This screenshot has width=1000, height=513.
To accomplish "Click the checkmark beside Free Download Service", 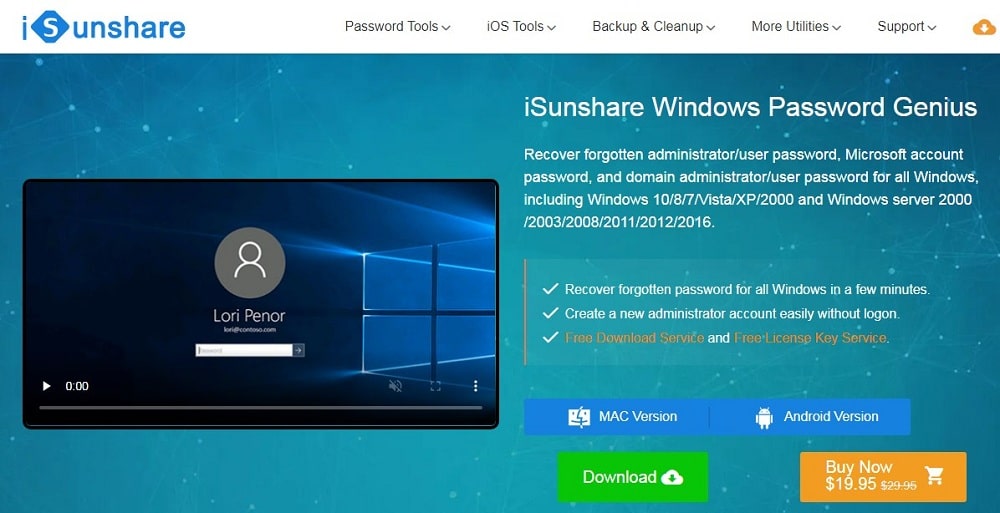I will pos(550,338).
